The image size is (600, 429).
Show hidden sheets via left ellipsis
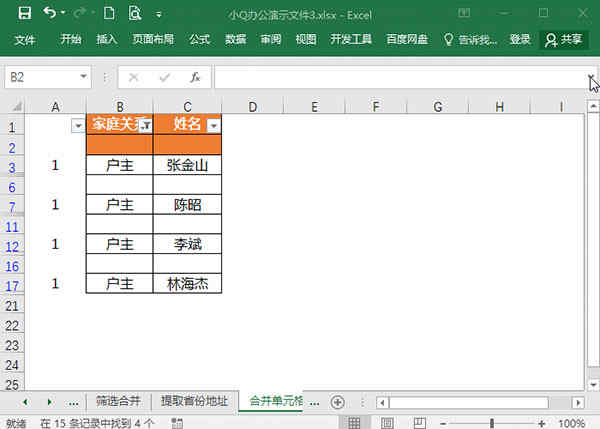pyautogui.click(x=73, y=403)
